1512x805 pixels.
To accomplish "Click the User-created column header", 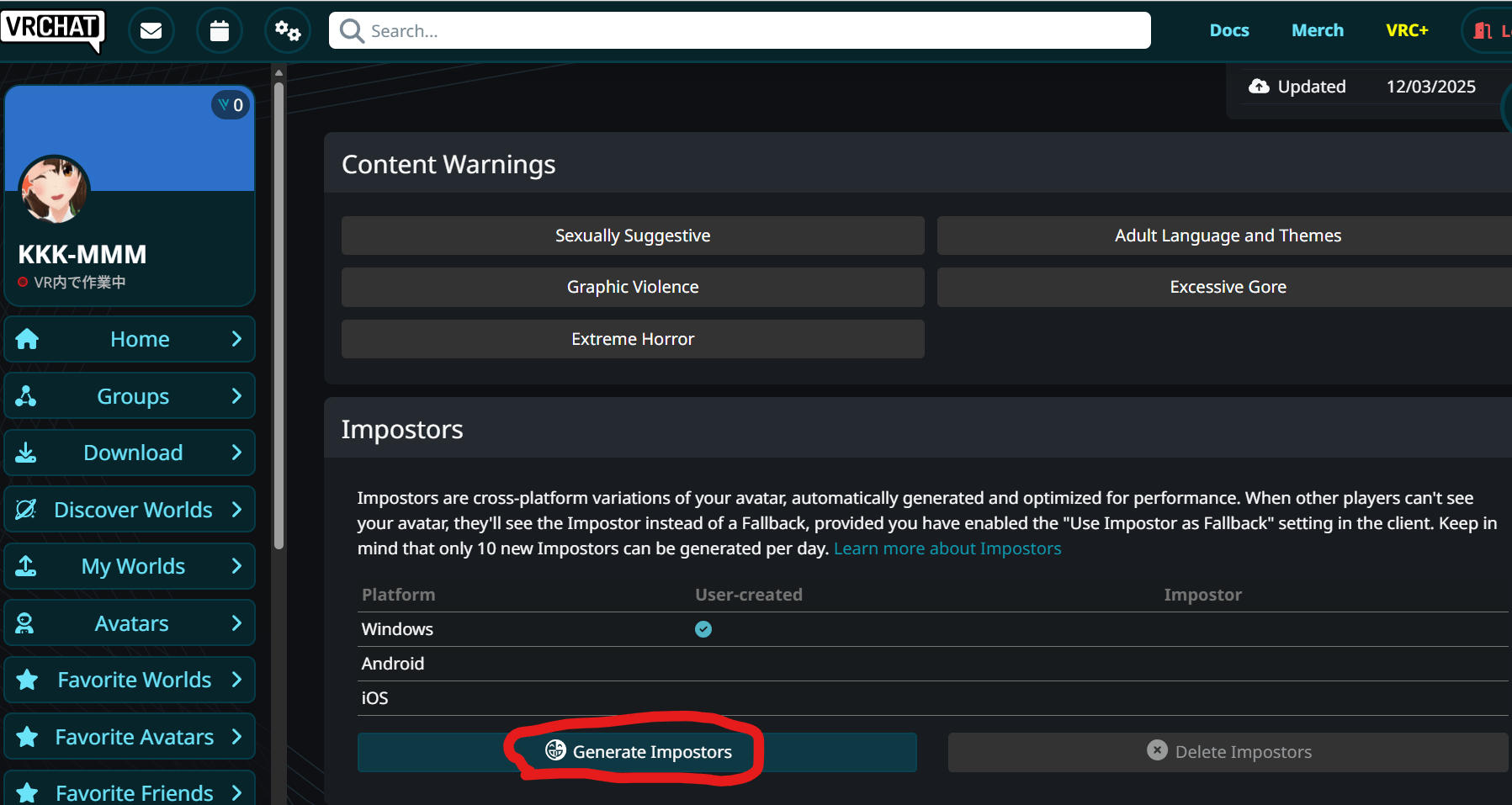I will [749, 595].
